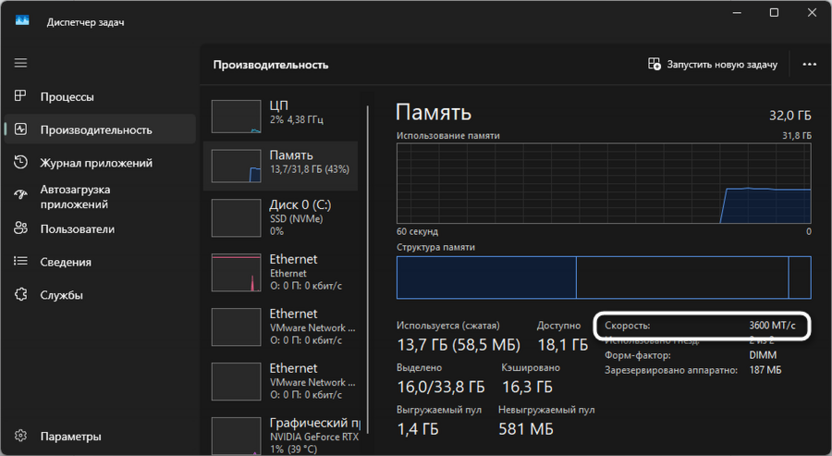Open Автозагрузка приложений page

click(x=100, y=196)
